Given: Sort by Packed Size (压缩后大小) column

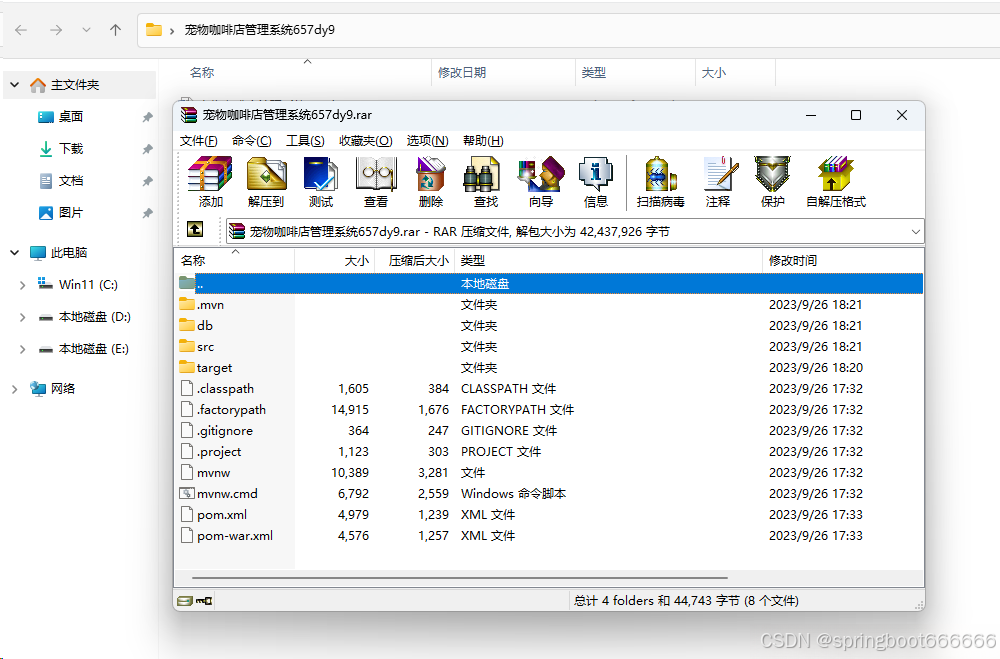Looking at the screenshot, I should click(x=414, y=260).
